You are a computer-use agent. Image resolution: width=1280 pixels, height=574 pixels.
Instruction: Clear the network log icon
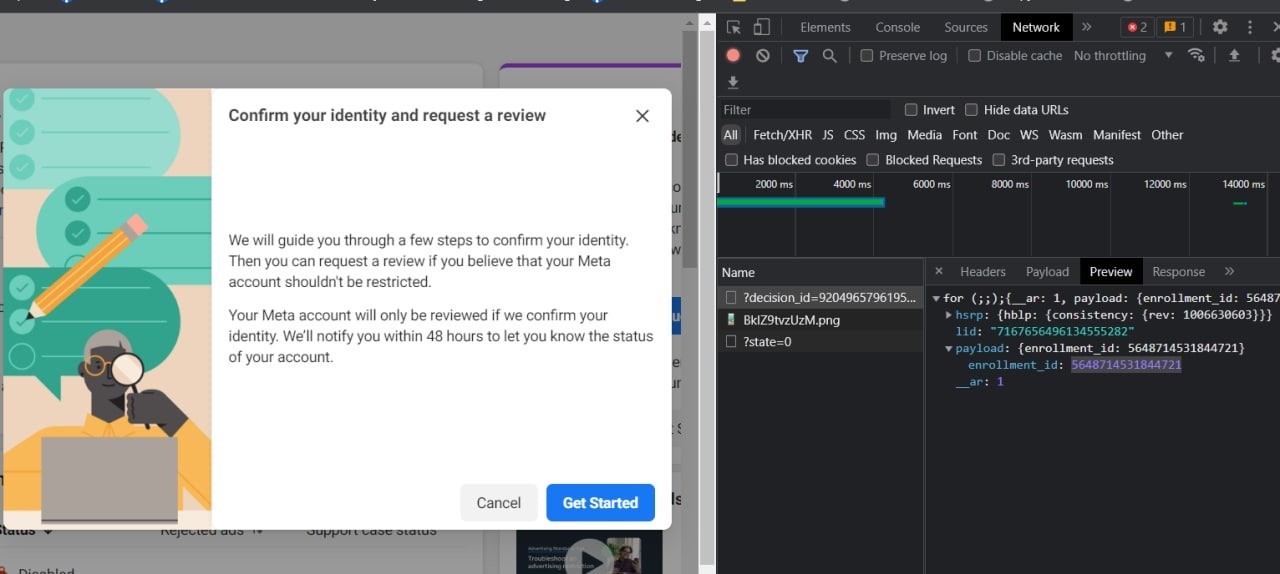click(763, 55)
